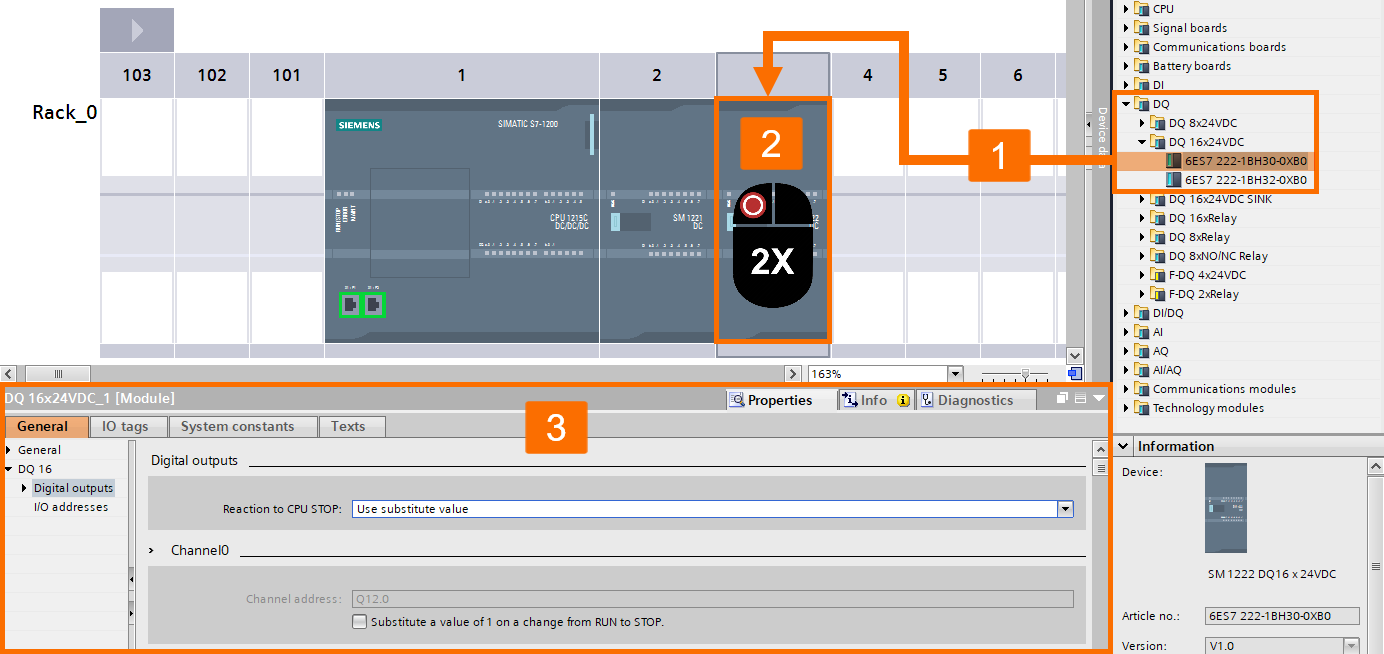Click the horizontal scrollbar below the device view
Screen dimensions: 1384x654
pyautogui.click(x=60, y=373)
